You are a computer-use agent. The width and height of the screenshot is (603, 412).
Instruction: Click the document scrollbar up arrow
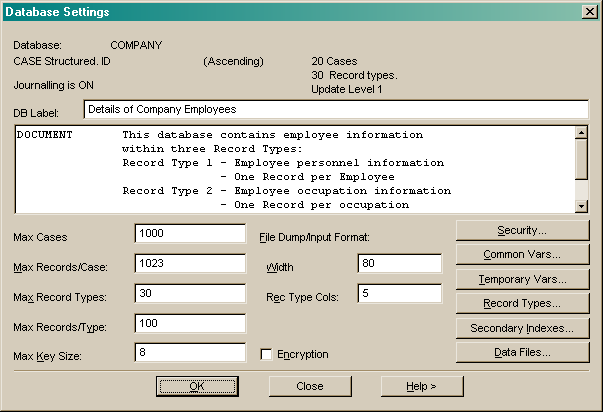tap(581, 133)
